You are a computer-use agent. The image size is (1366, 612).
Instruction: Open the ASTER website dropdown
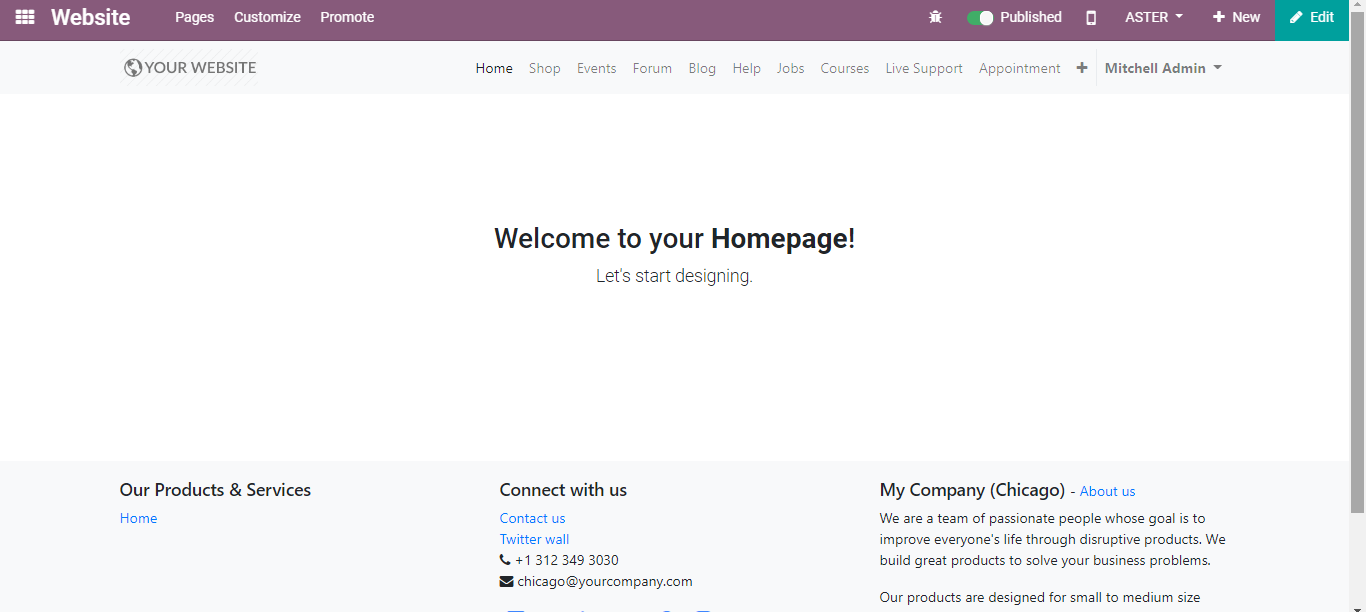1154,17
